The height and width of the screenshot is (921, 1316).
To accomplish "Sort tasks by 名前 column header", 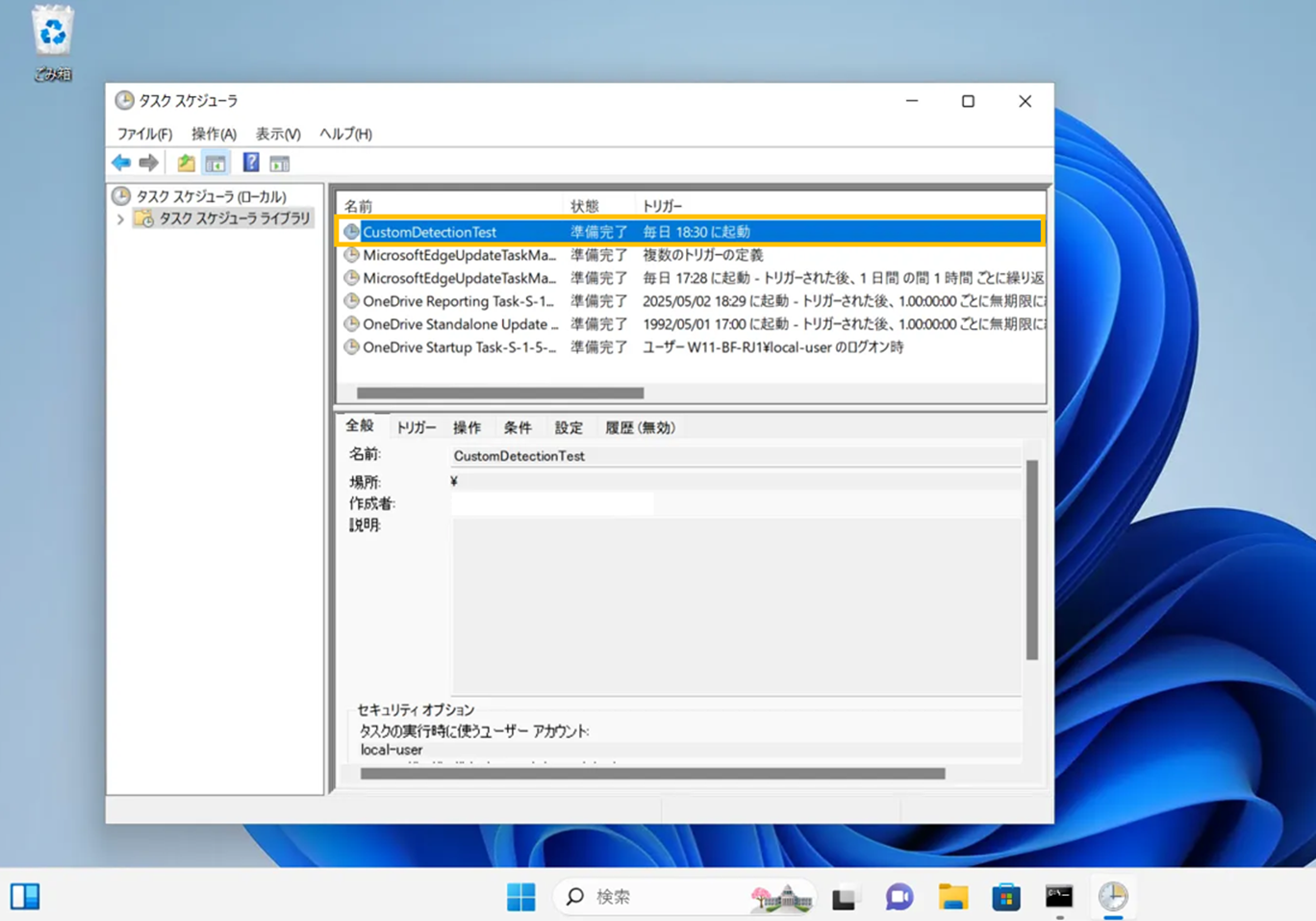I will click(x=358, y=206).
